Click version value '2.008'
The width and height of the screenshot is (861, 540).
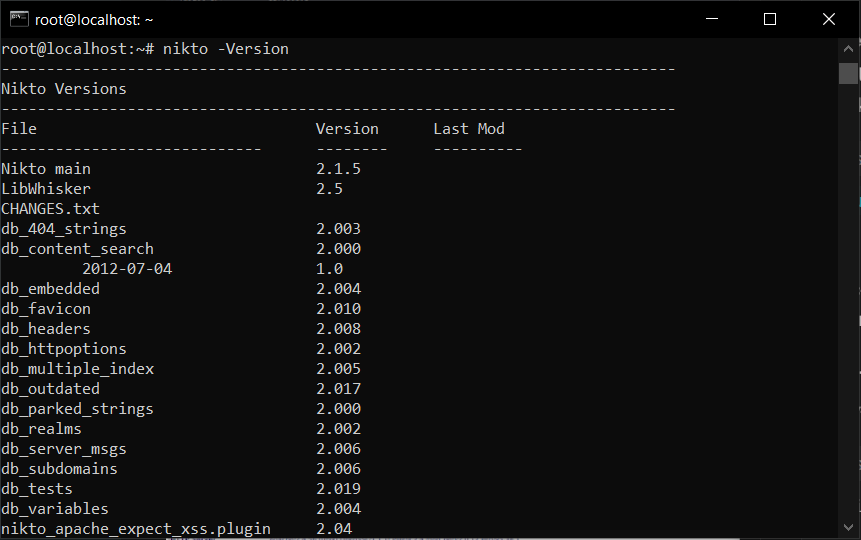click(338, 329)
